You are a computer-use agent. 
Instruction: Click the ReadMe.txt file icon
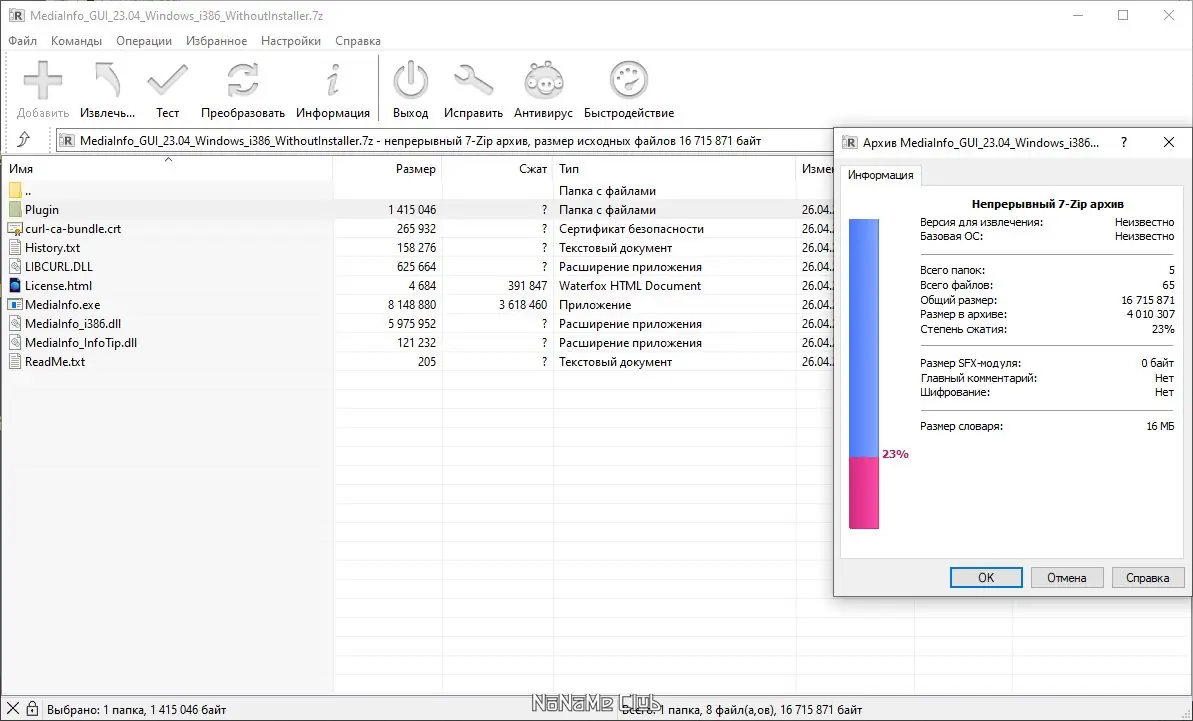(x=15, y=361)
